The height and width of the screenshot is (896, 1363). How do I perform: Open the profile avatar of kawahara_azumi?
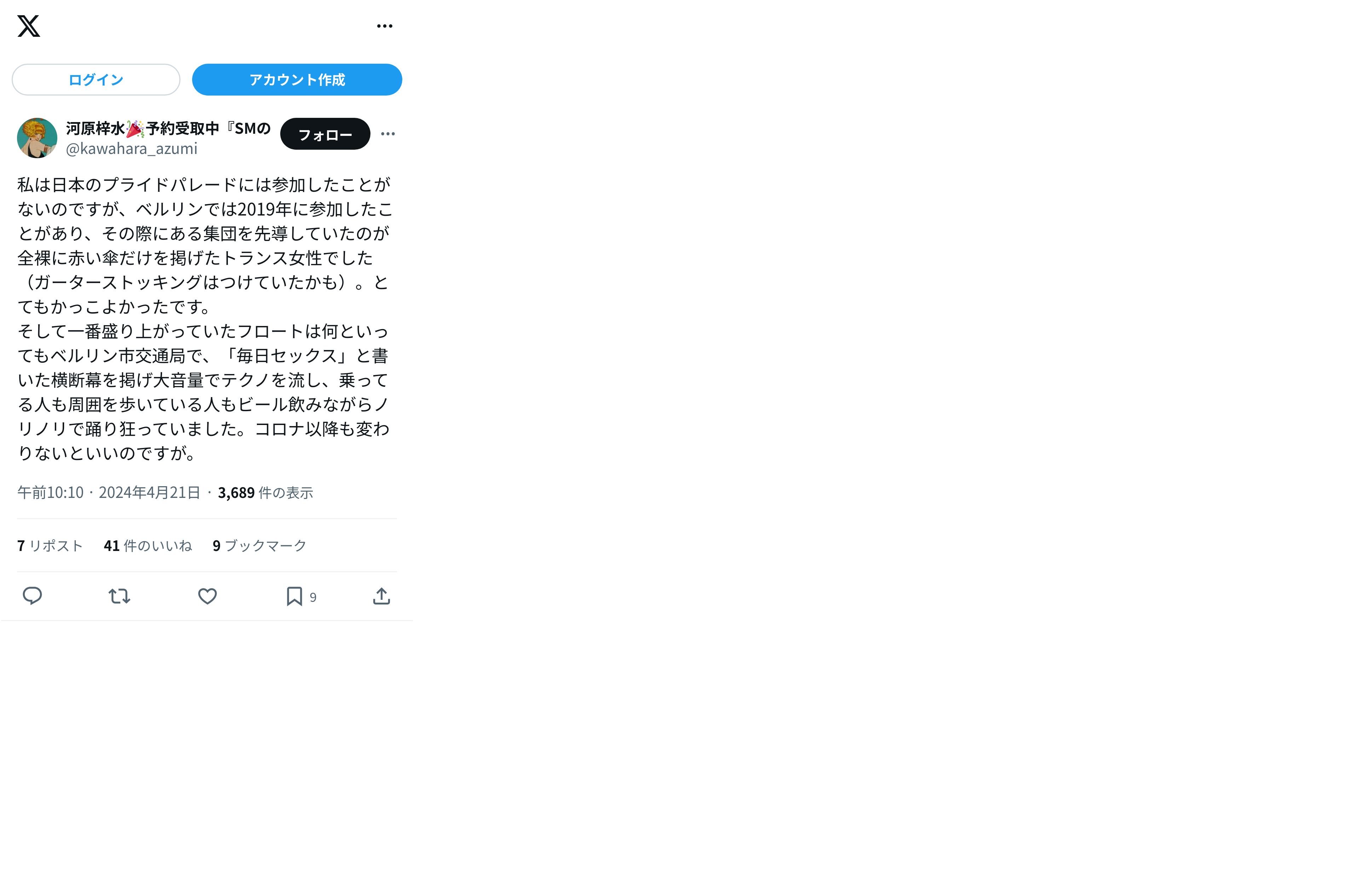click(x=37, y=138)
